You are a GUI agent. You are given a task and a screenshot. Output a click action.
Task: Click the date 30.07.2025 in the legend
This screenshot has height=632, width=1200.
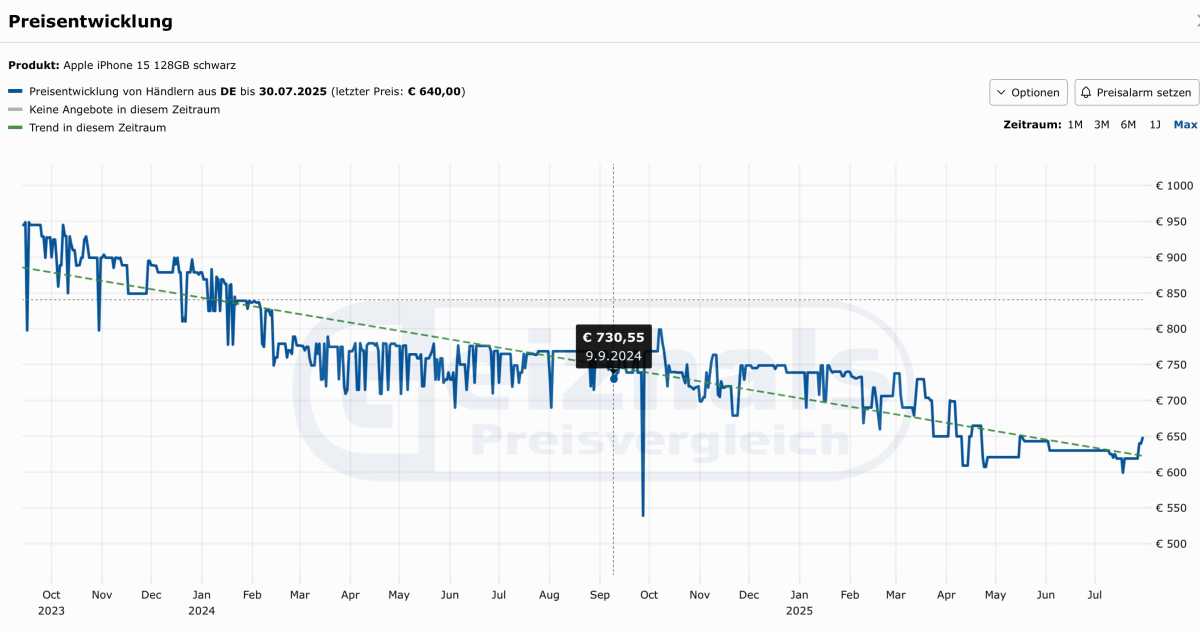(x=293, y=91)
